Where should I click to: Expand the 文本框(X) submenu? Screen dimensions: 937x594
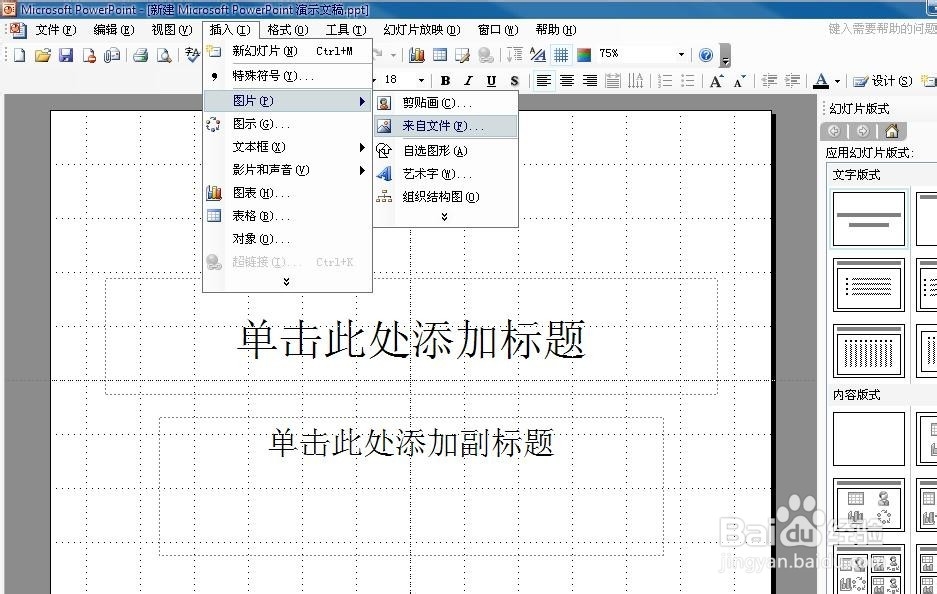[x=287, y=147]
